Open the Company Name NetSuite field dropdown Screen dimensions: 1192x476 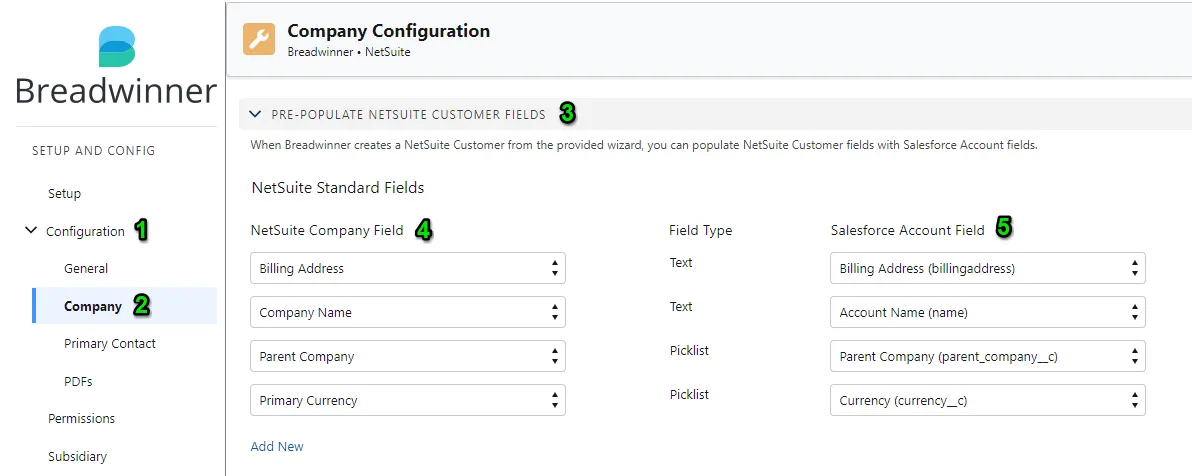[x=407, y=313]
